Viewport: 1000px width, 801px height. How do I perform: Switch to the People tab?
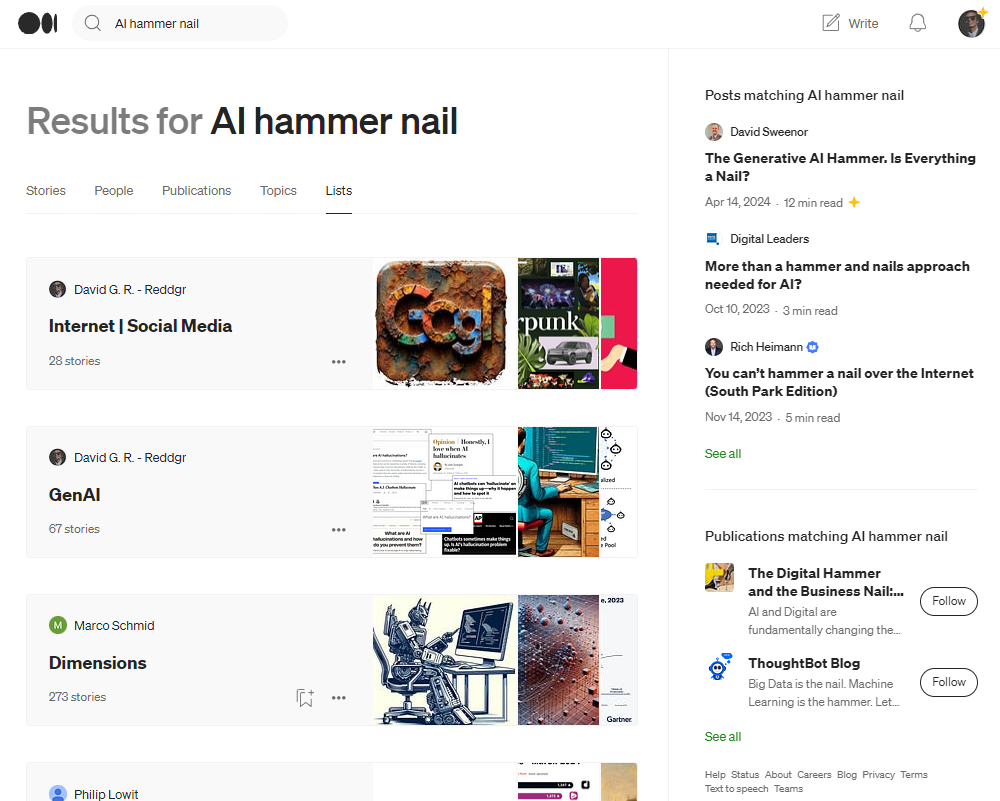click(113, 190)
